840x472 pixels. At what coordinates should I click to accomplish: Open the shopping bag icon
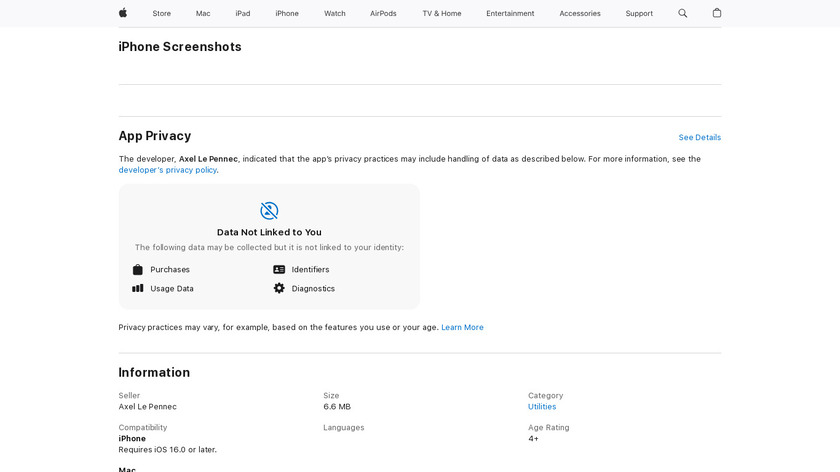tap(716, 13)
